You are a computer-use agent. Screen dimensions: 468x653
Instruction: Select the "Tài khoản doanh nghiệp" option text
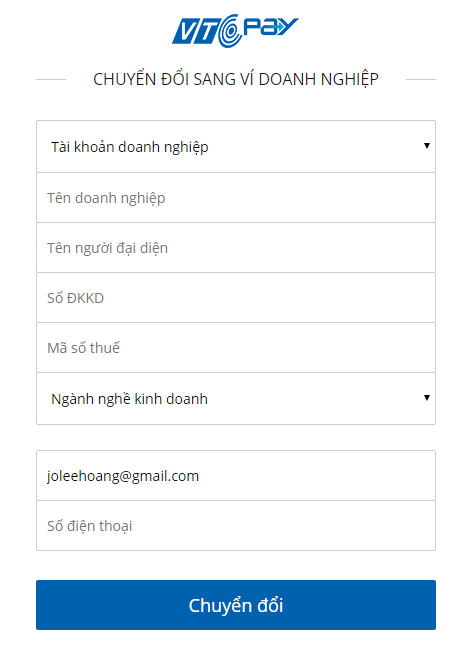pyautogui.click(x=129, y=147)
